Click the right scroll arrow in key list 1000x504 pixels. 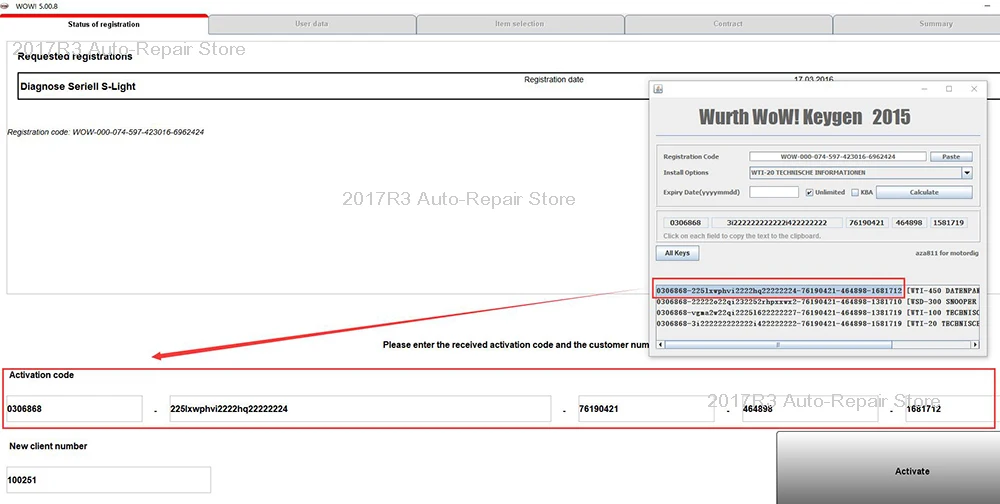(975, 345)
